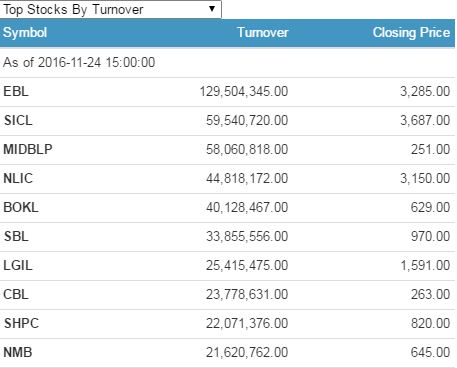Image resolution: width=457 pixels, height=368 pixels.
Task: Click NMB turnover value 21,620,762.00
Action: tap(247, 352)
